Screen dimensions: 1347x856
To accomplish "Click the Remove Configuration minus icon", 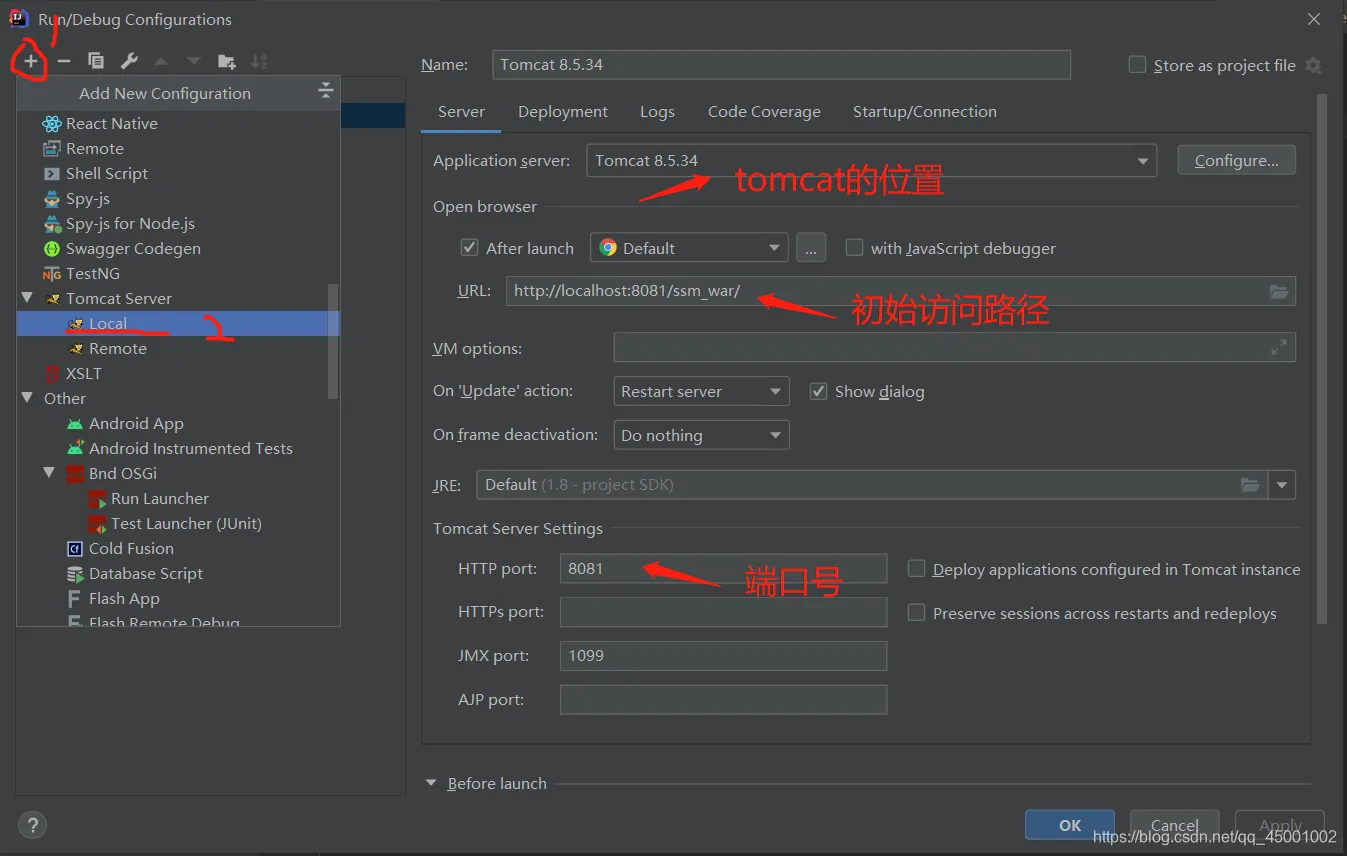I will click(x=64, y=61).
